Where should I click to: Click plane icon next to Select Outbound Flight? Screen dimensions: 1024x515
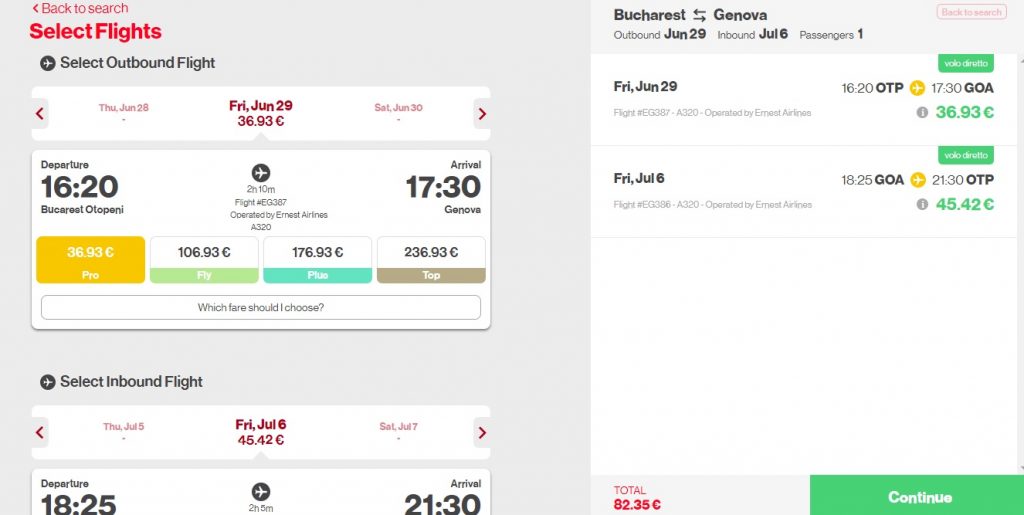tap(48, 63)
